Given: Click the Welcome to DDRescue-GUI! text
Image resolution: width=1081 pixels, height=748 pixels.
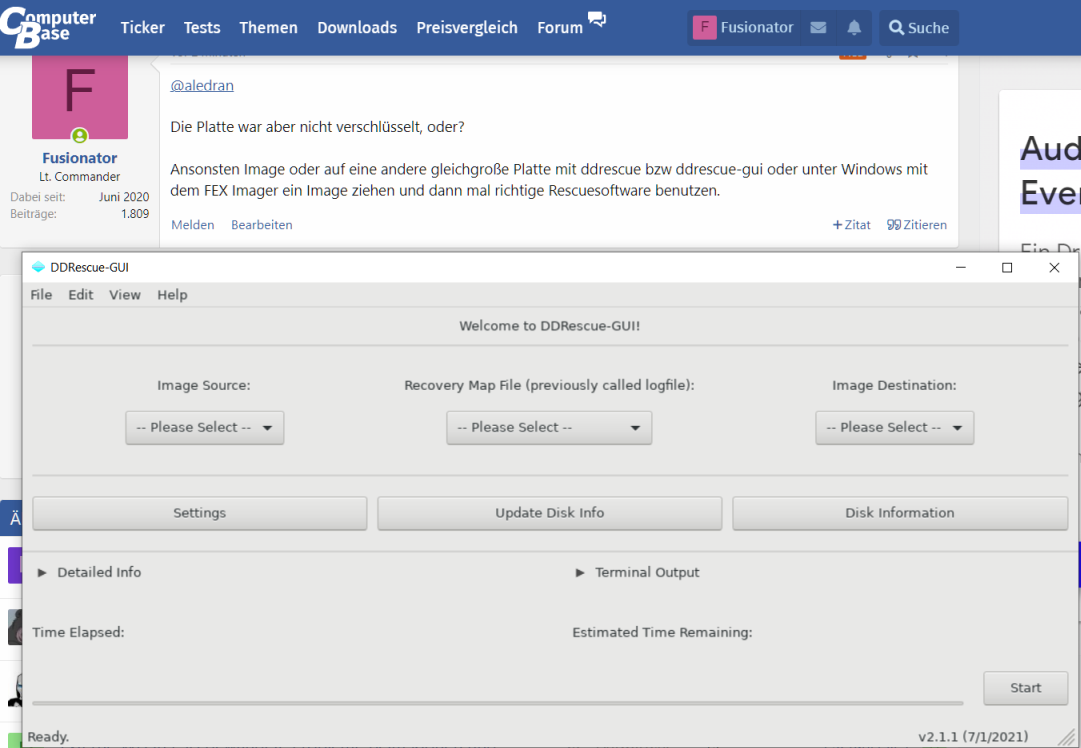Looking at the screenshot, I should pos(549,326).
